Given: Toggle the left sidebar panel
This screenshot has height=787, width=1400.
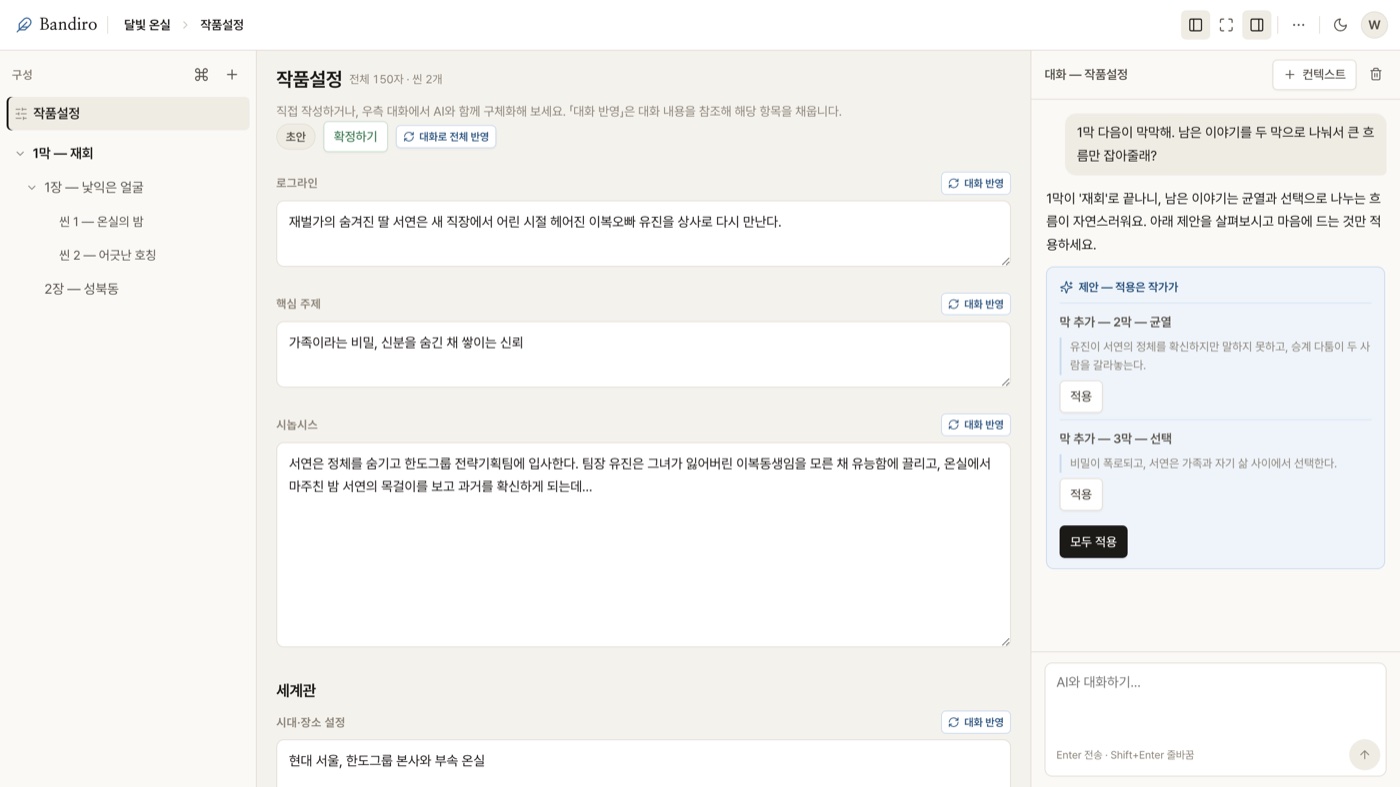Looking at the screenshot, I should (x=1195, y=25).
